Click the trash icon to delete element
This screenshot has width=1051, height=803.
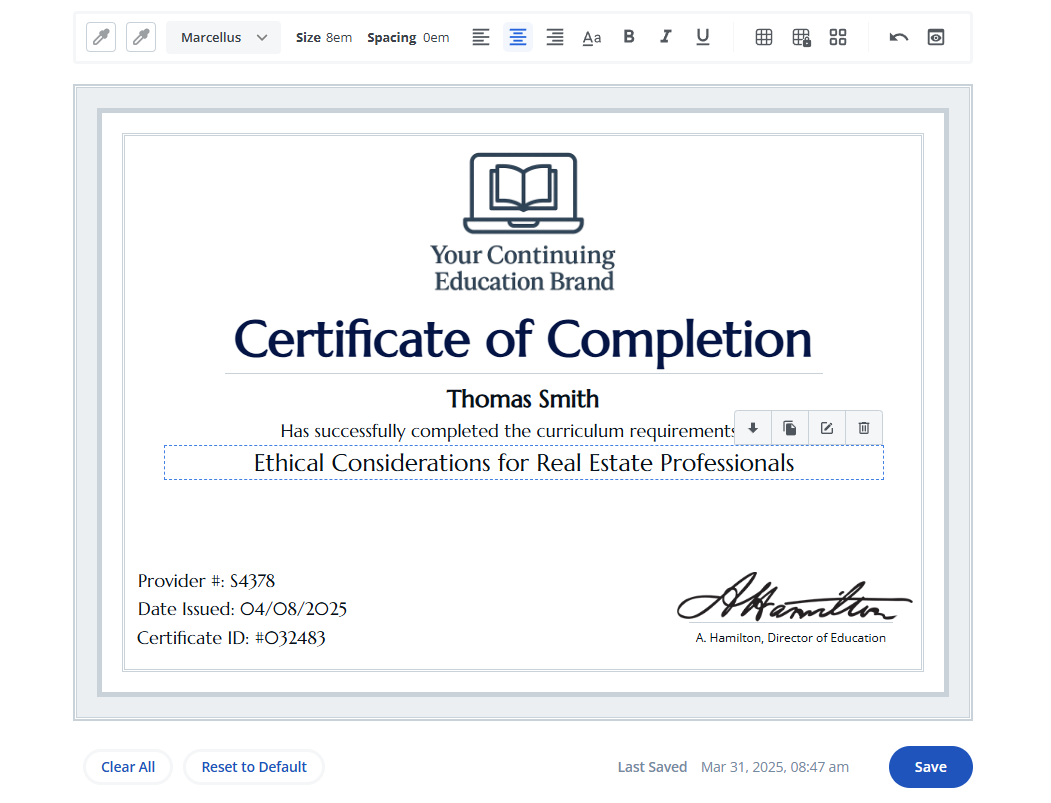coord(864,428)
